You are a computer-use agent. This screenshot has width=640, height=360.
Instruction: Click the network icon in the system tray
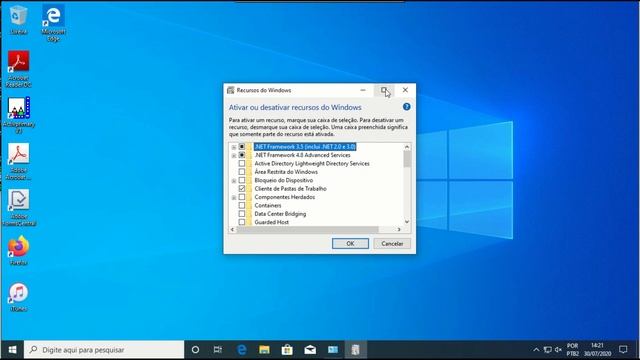(x=547, y=350)
